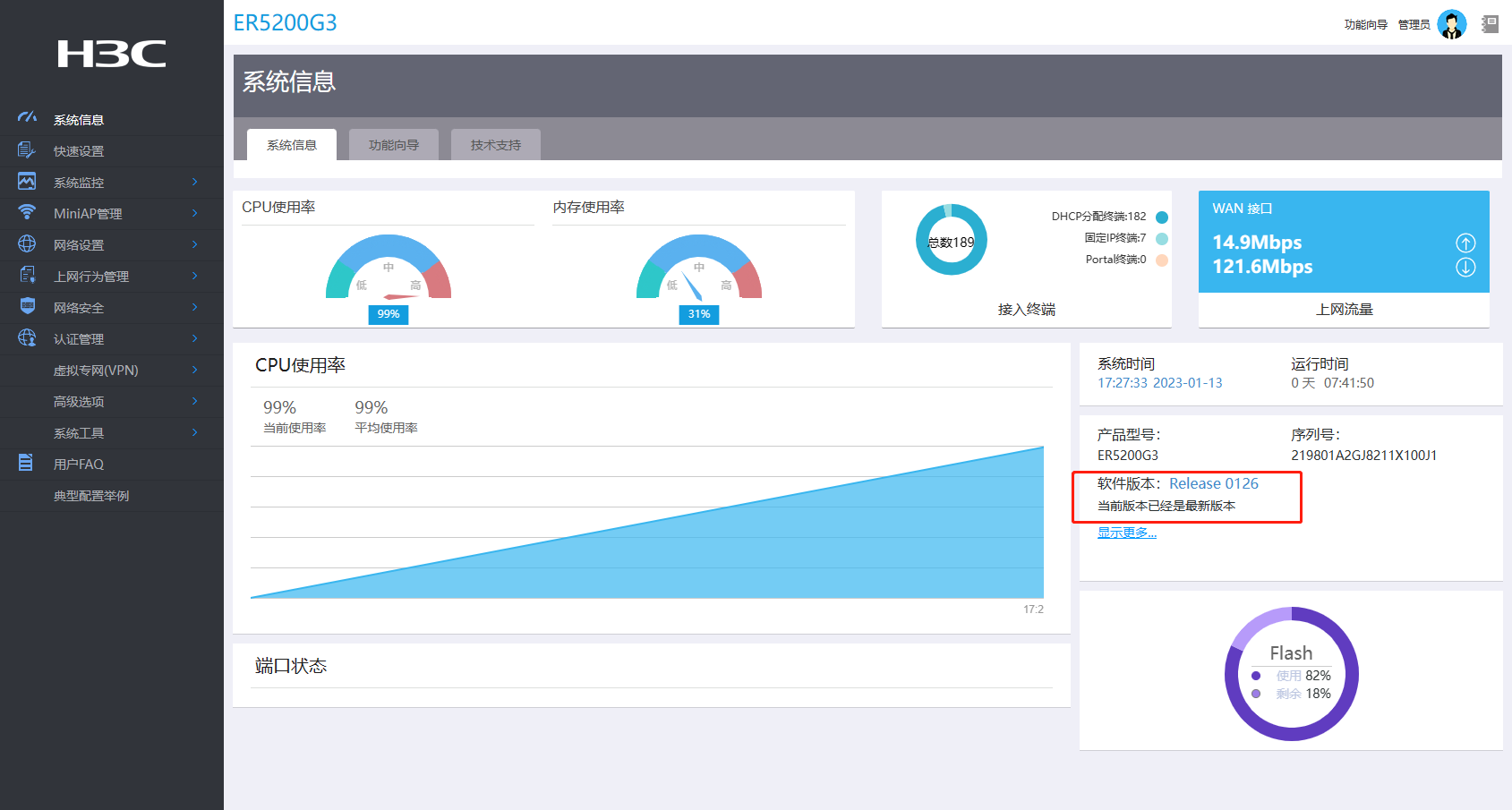Click the Flash usage donut chart

[1291, 674]
